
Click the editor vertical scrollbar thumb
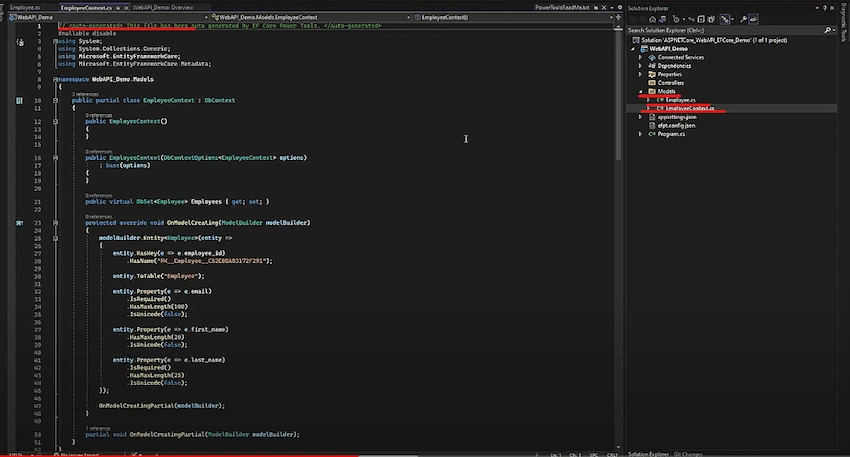point(618,95)
